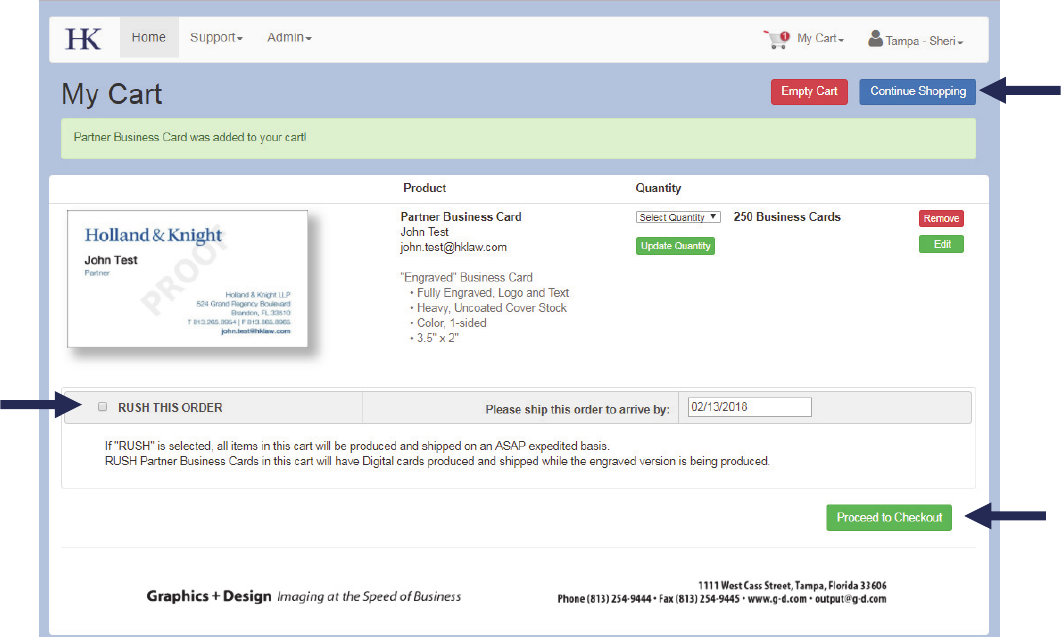
Task: Click 'Please ship this order to arrive by:' label
Action: point(577,409)
